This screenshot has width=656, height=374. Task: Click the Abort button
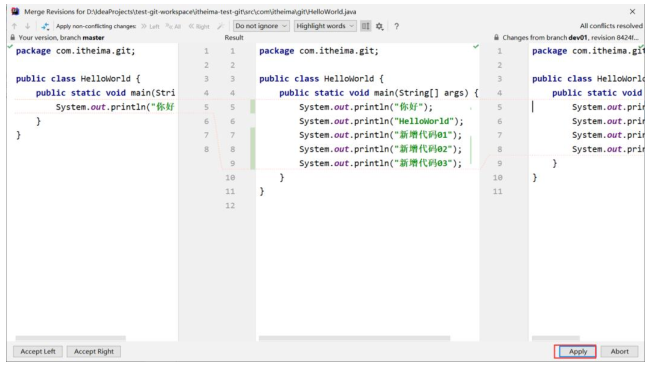[x=619, y=351]
